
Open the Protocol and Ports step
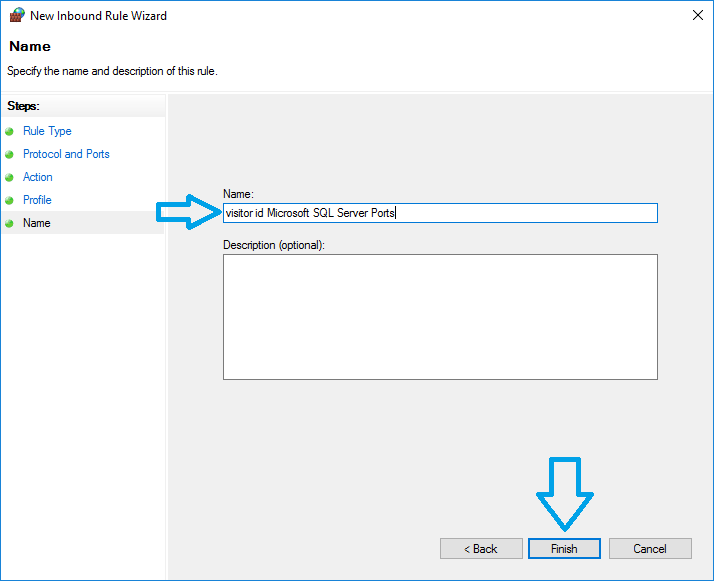click(x=66, y=154)
